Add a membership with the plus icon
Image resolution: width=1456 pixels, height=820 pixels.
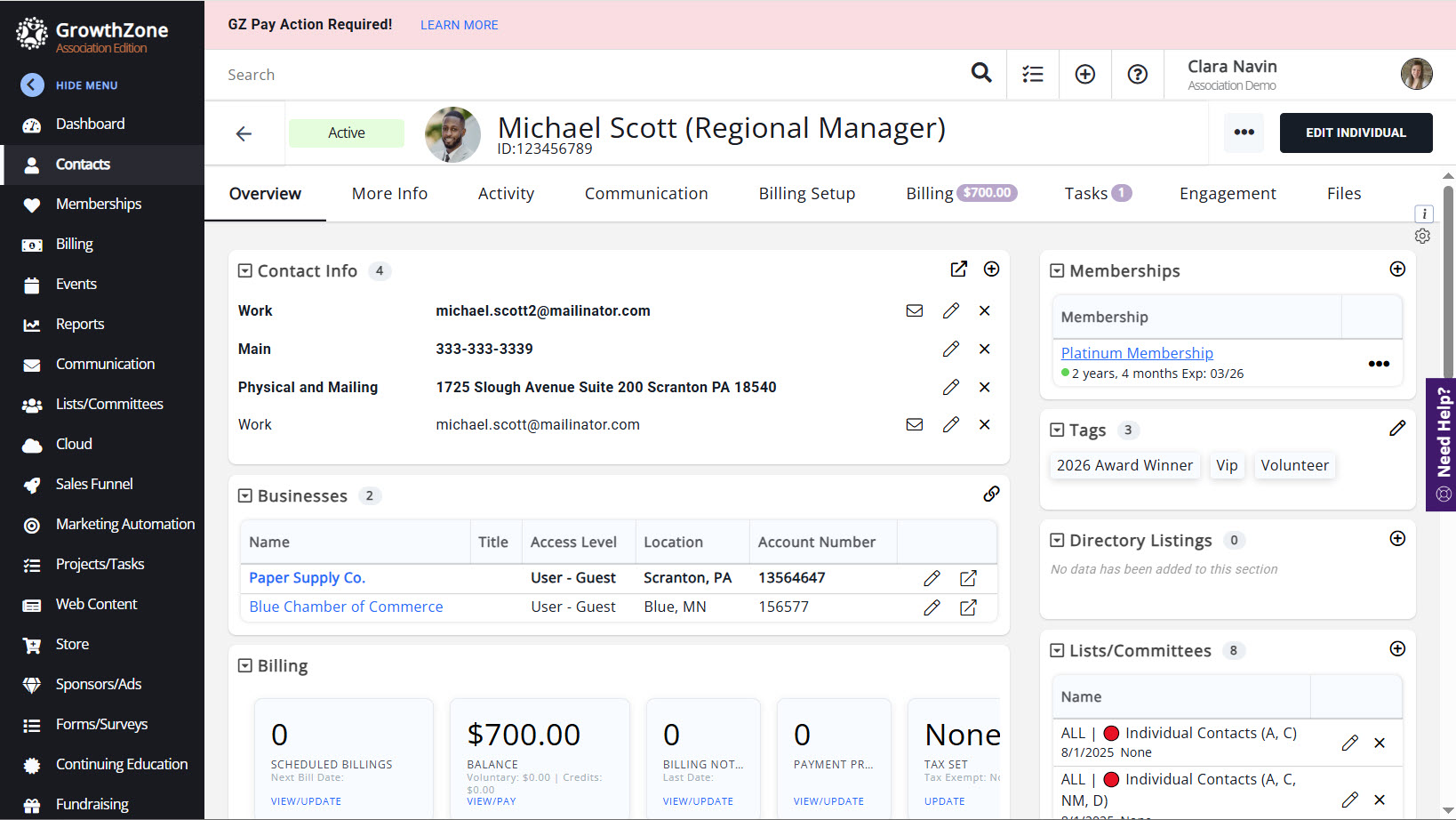coord(1397,269)
